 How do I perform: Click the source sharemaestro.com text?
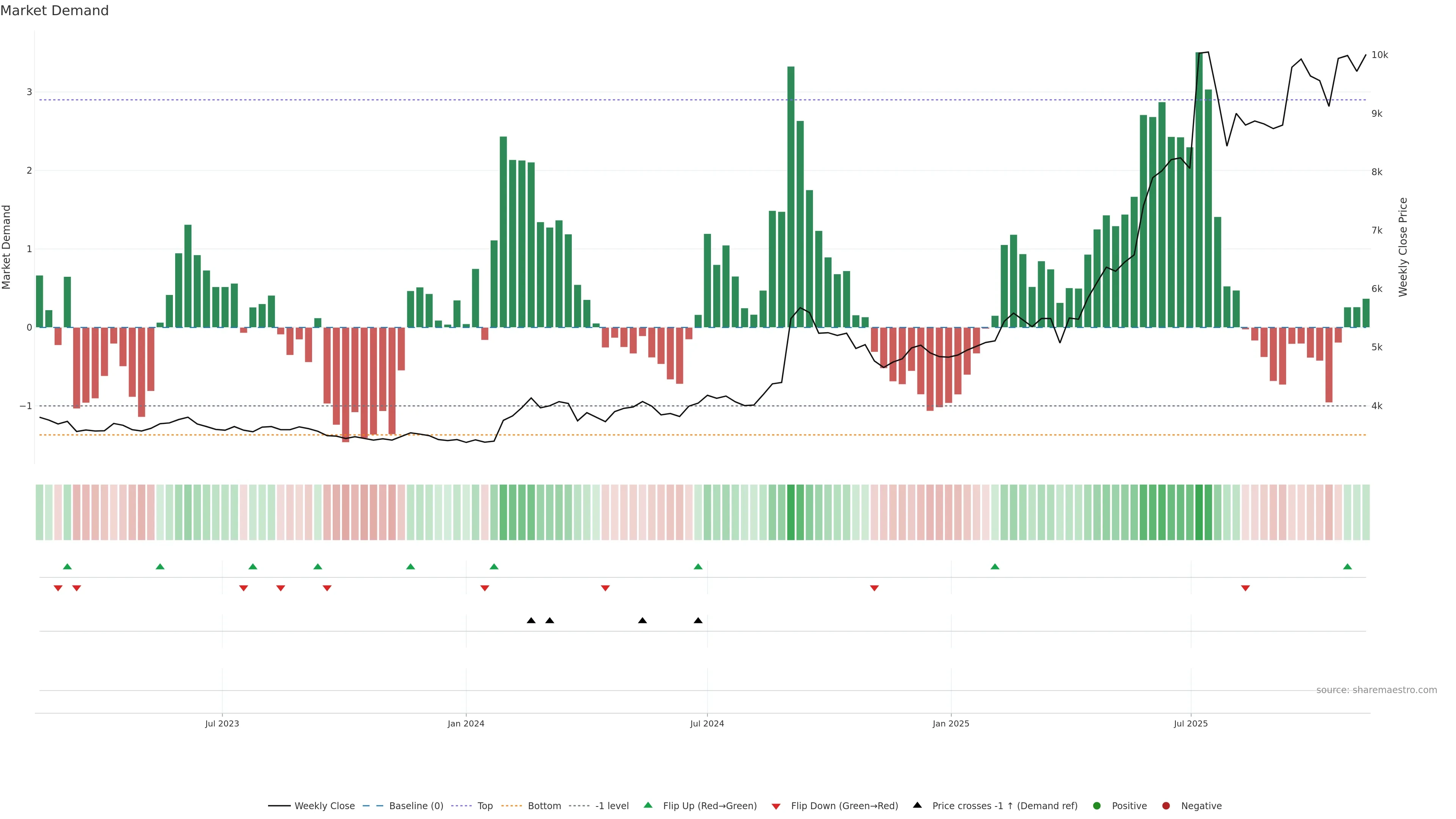tap(1376, 690)
